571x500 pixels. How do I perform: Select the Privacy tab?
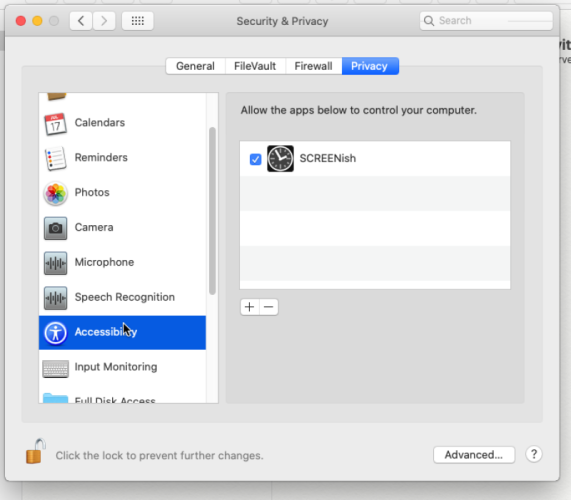tap(370, 66)
